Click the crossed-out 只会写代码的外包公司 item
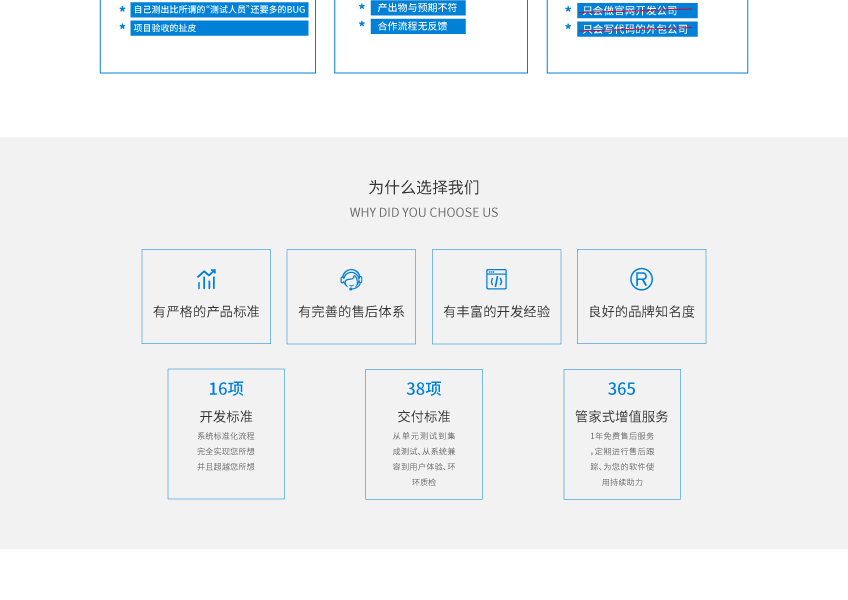This screenshot has height=600, width=848. pos(637,29)
